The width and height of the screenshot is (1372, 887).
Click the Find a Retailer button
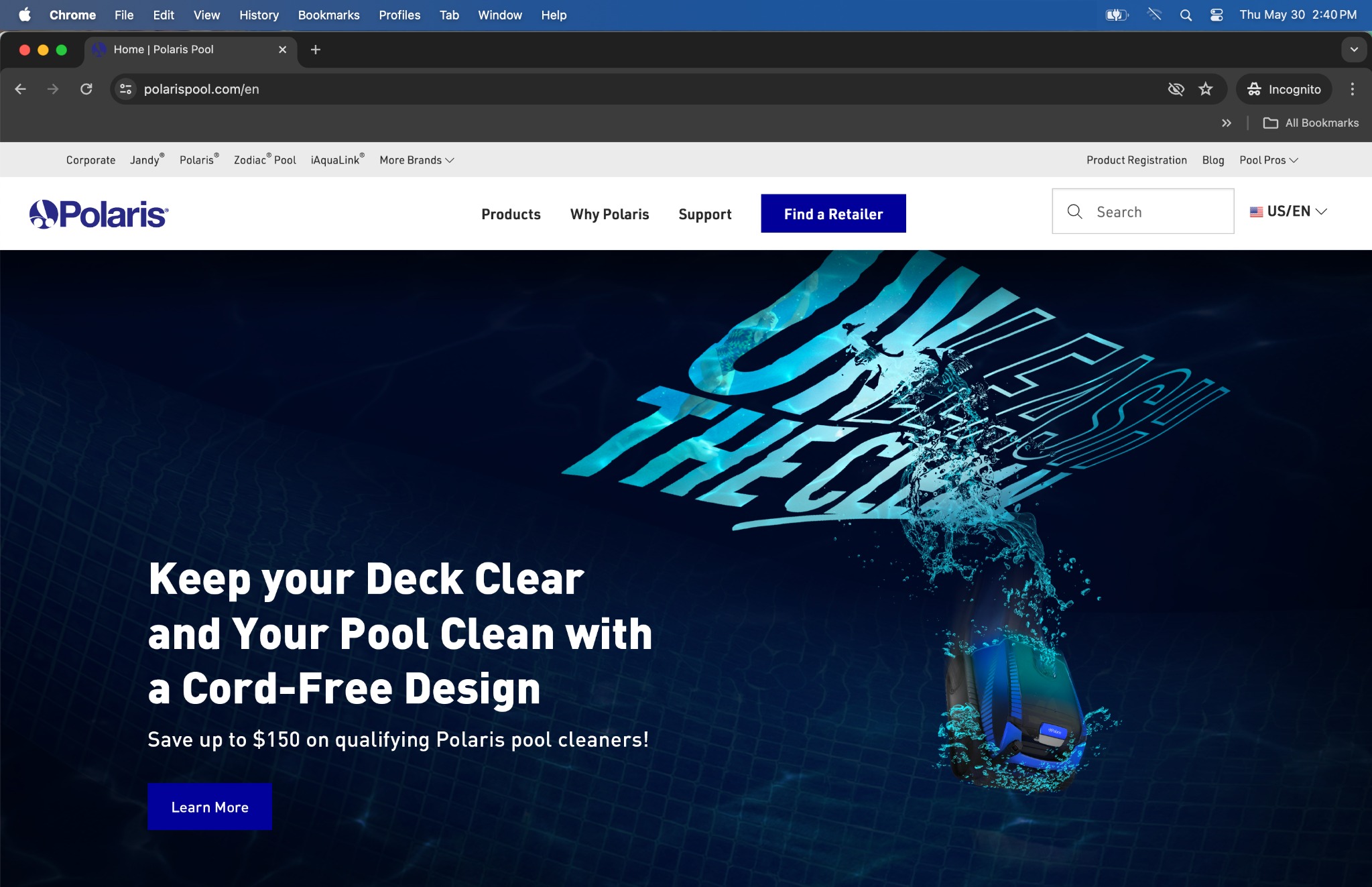point(833,213)
